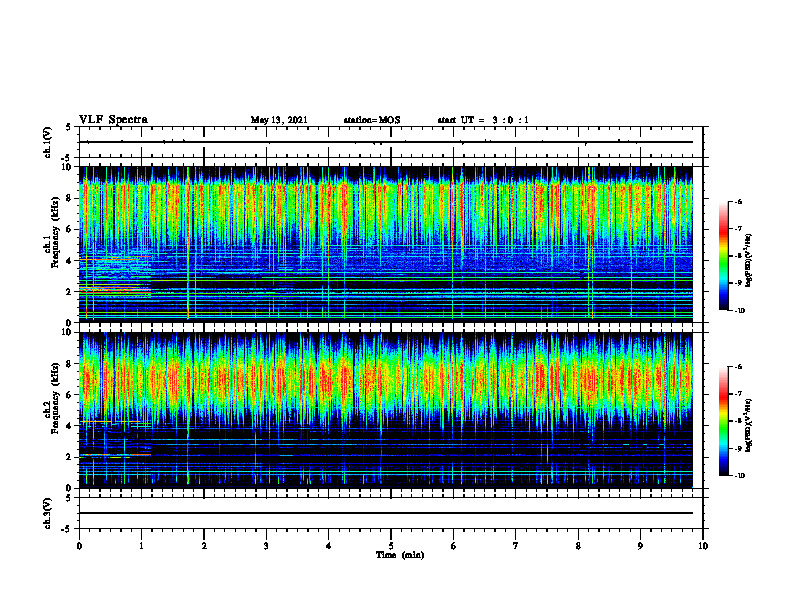Screen dimensions: 792x612
Task: Click the "-8" label on ch.1 colorbar
Action: click(x=738, y=256)
